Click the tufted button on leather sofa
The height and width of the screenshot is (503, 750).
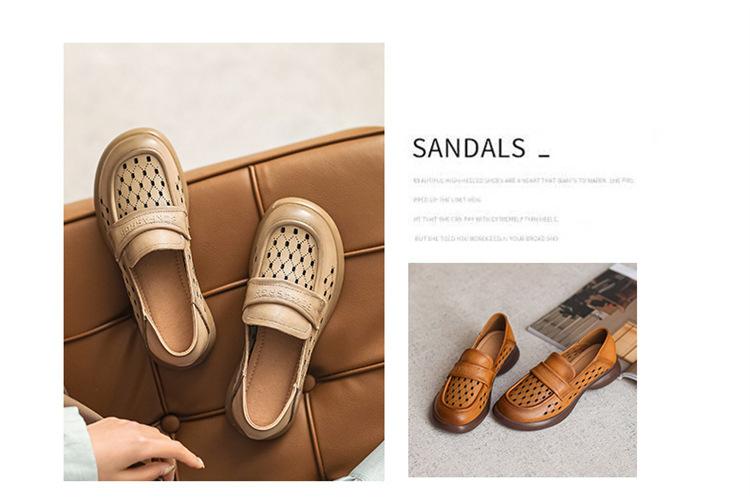170,424
